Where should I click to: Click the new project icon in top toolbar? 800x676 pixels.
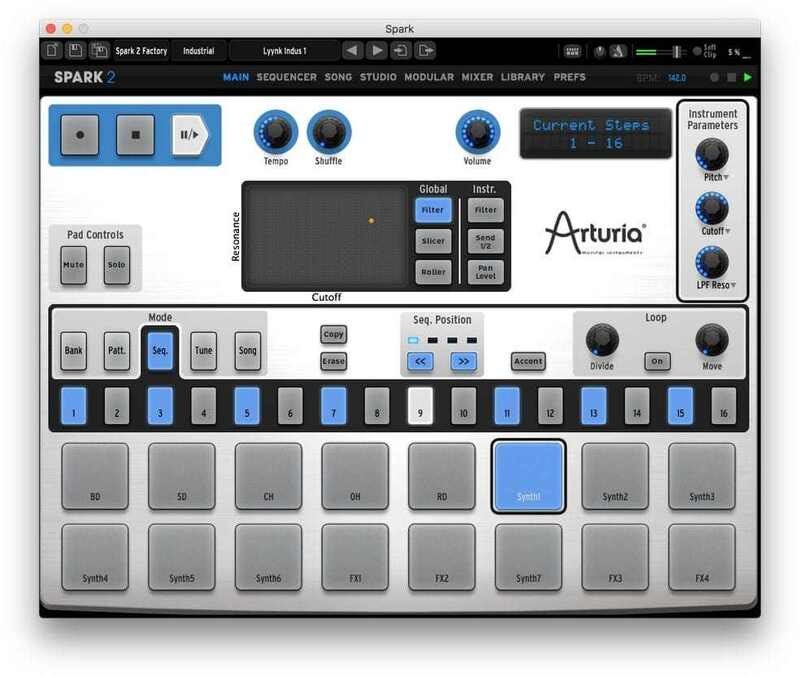tap(52, 50)
